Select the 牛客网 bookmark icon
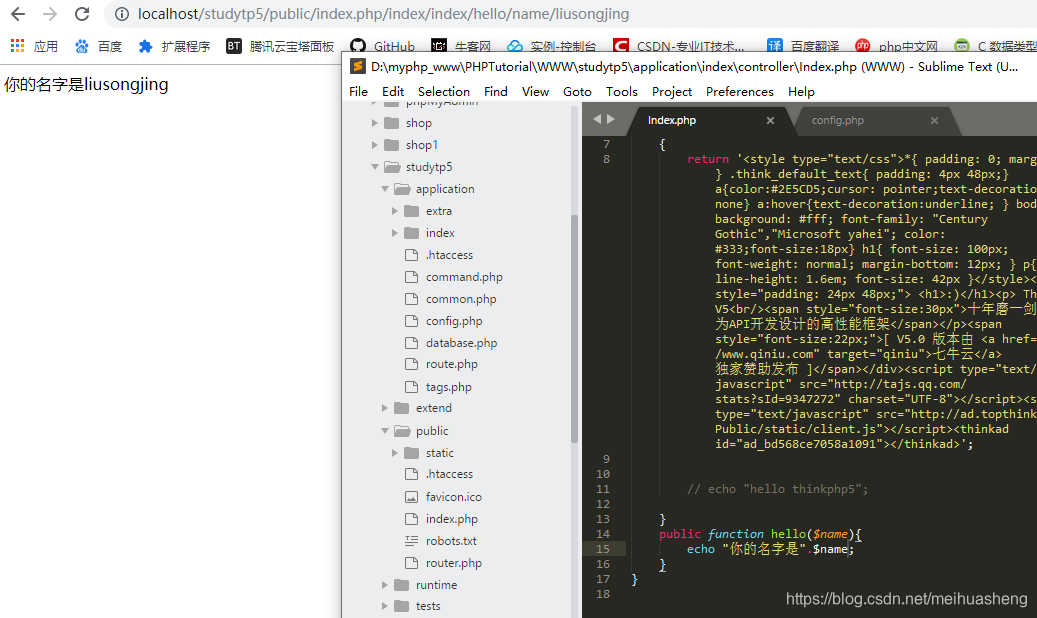 pos(438,46)
